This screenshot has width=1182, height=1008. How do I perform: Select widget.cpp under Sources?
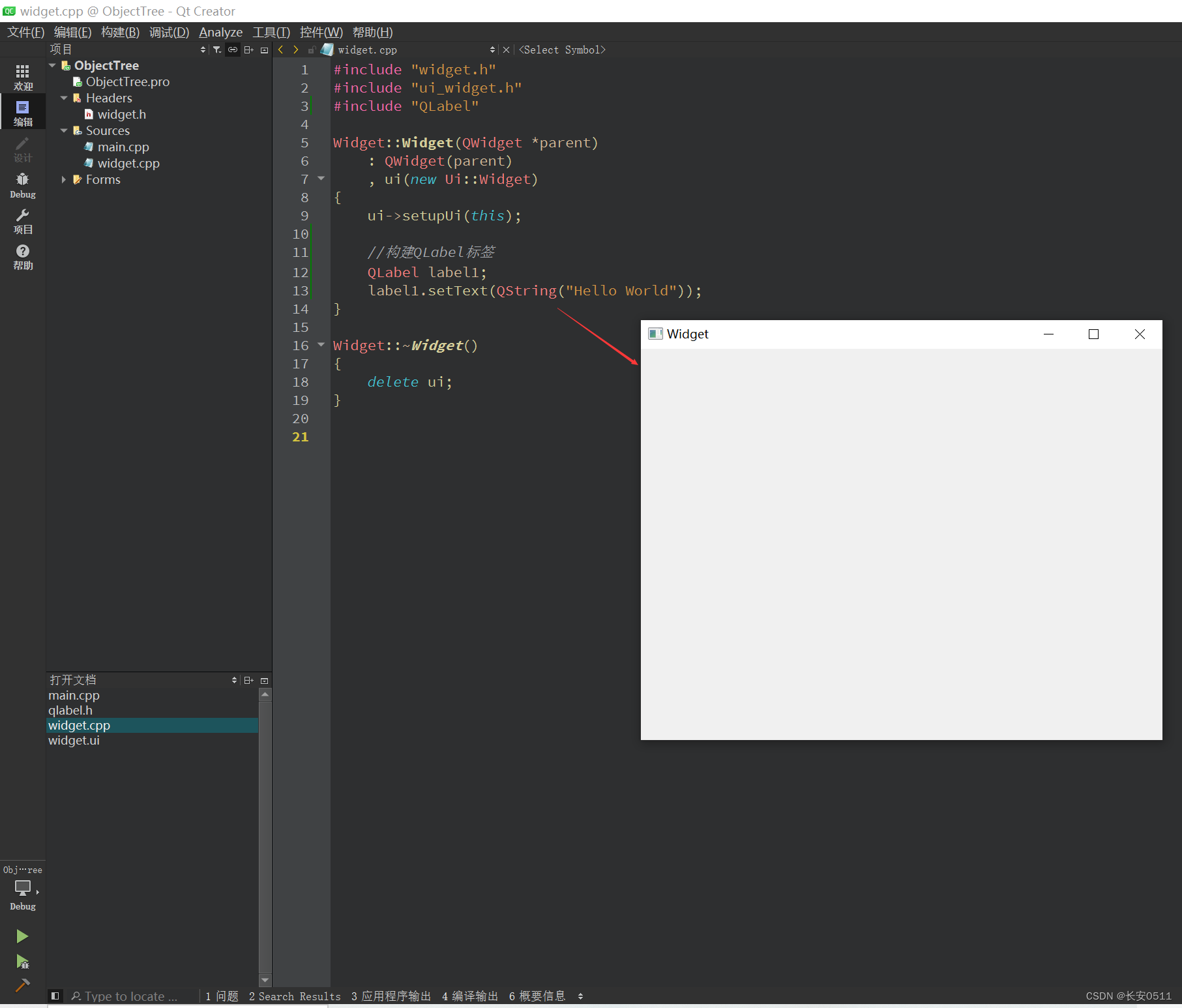128,163
